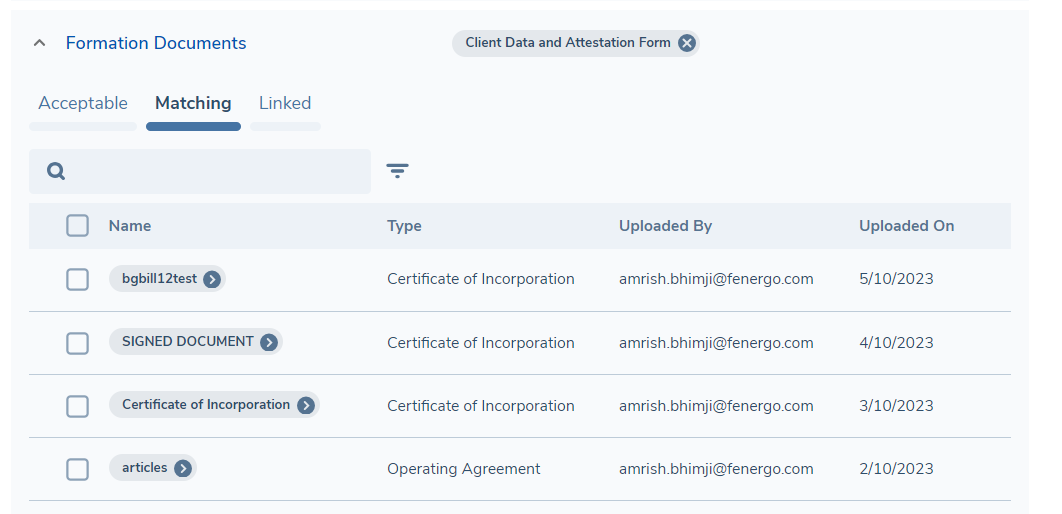Collapse the Formation Documents section chevron

pos(39,43)
